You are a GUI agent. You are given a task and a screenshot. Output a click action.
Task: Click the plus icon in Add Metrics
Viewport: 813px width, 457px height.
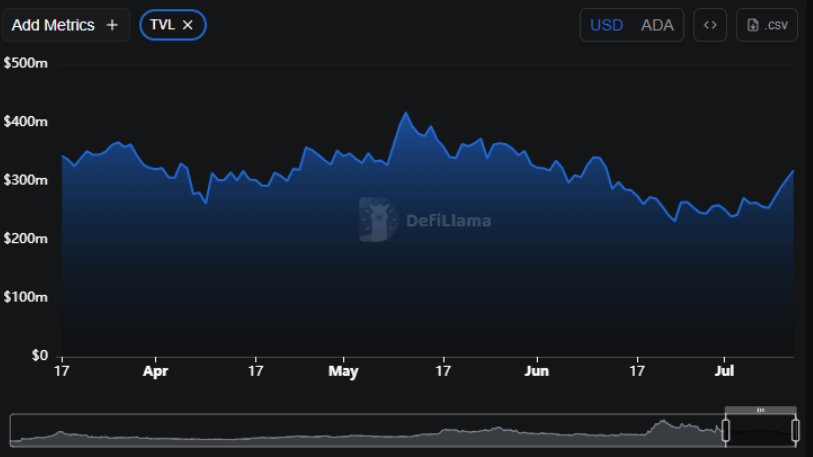[112, 25]
